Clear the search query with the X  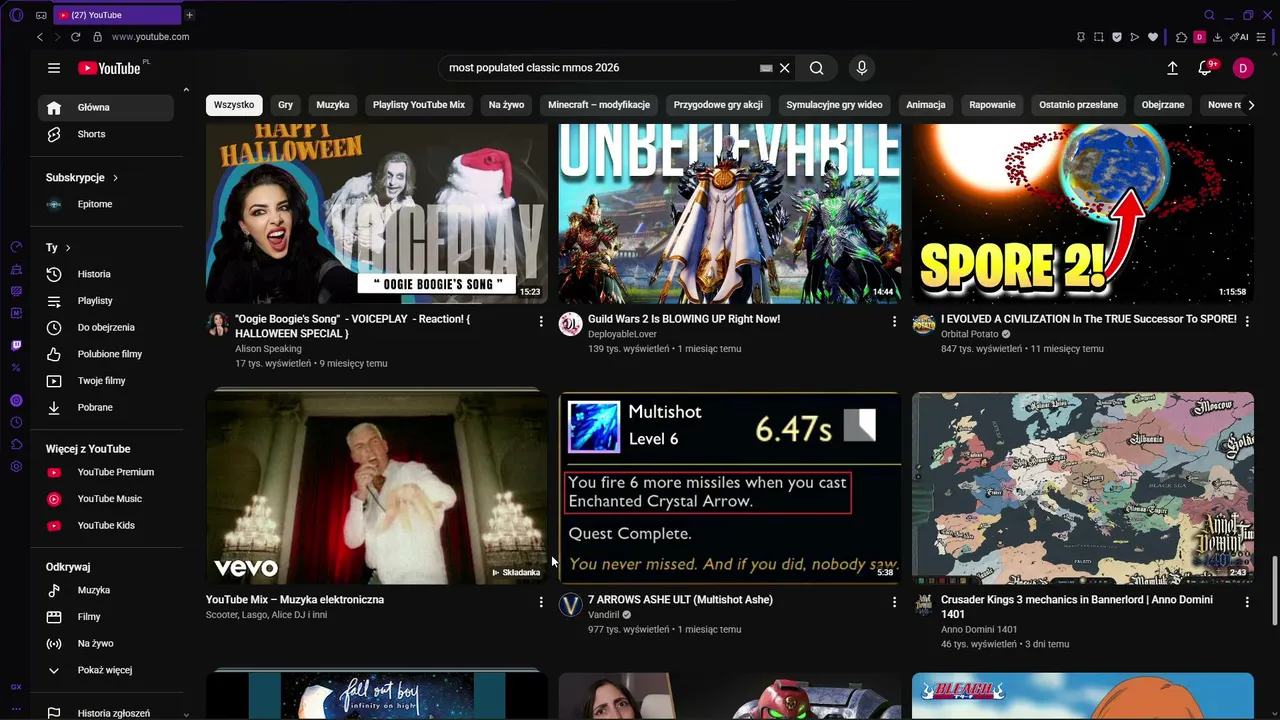click(x=785, y=68)
